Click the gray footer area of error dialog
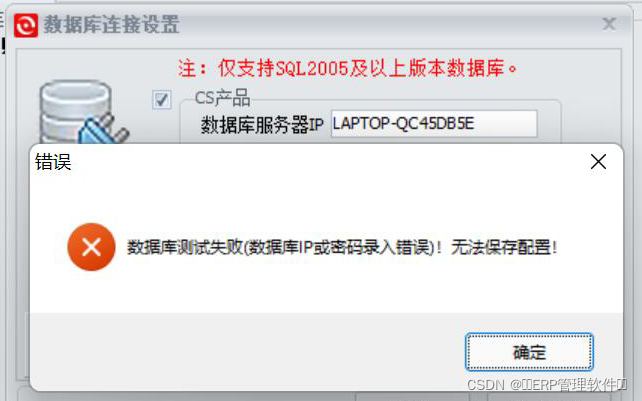The image size is (642, 401). point(326,352)
